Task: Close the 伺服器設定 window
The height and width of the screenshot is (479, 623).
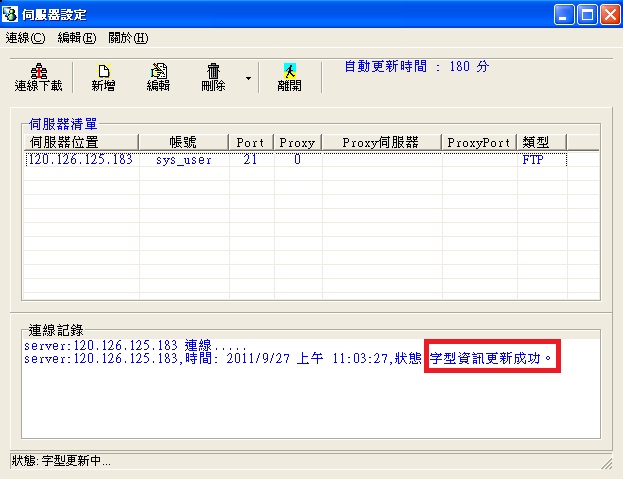Action: pyautogui.click(x=610, y=15)
